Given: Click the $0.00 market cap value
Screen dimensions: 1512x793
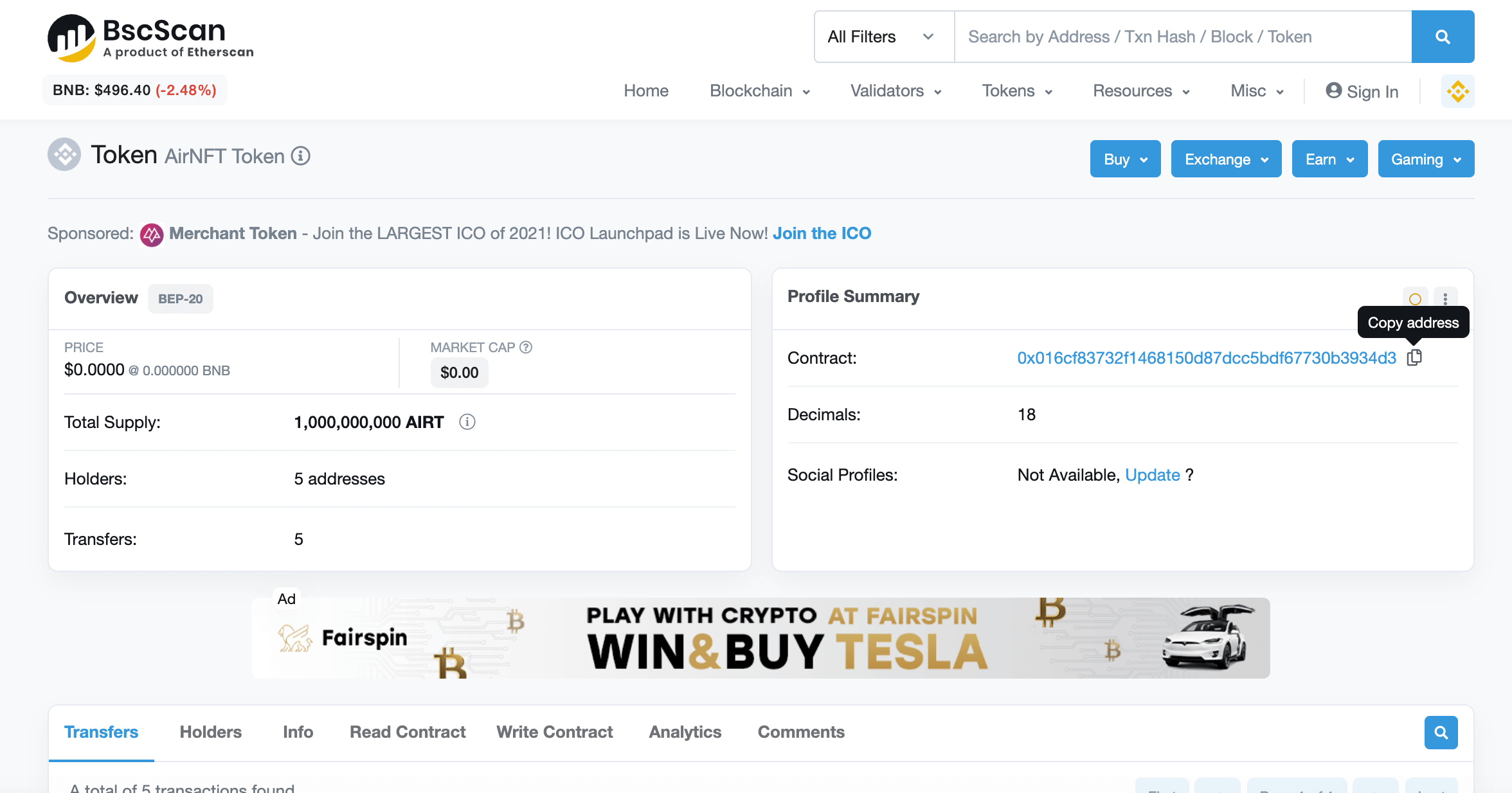Looking at the screenshot, I should click(459, 373).
